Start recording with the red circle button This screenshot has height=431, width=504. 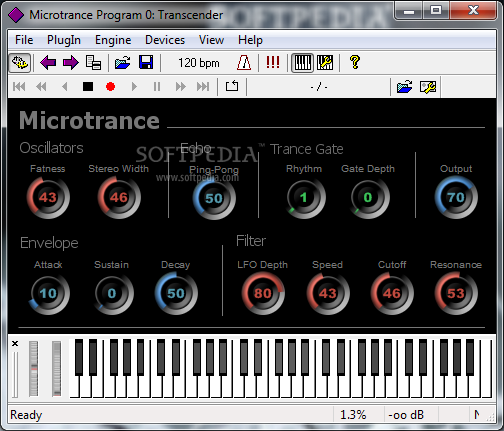click(110, 87)
